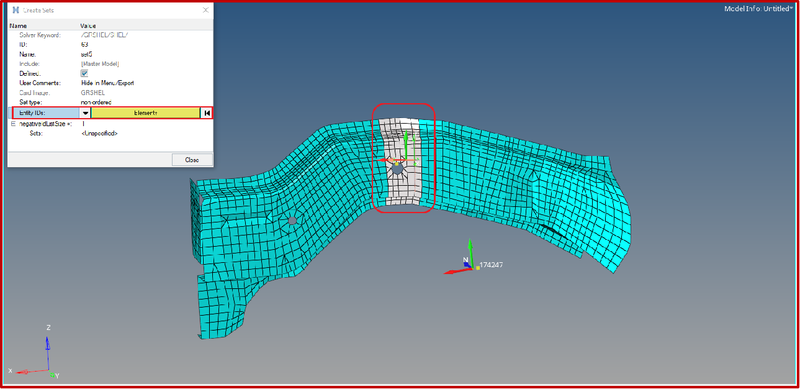Toggle the Defined checkbox
800x389 pixels.
point(85,74)
